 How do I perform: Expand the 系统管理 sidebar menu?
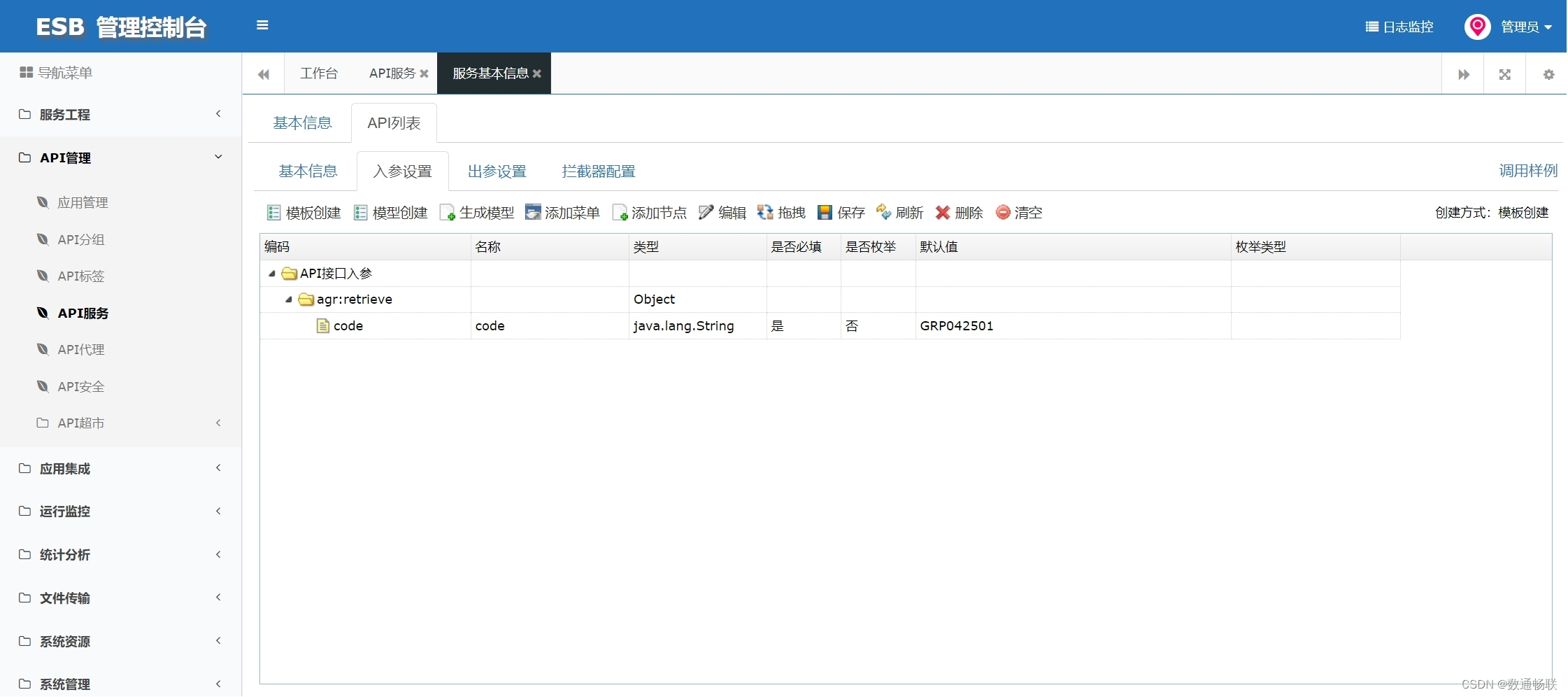[x=120, y=684]
